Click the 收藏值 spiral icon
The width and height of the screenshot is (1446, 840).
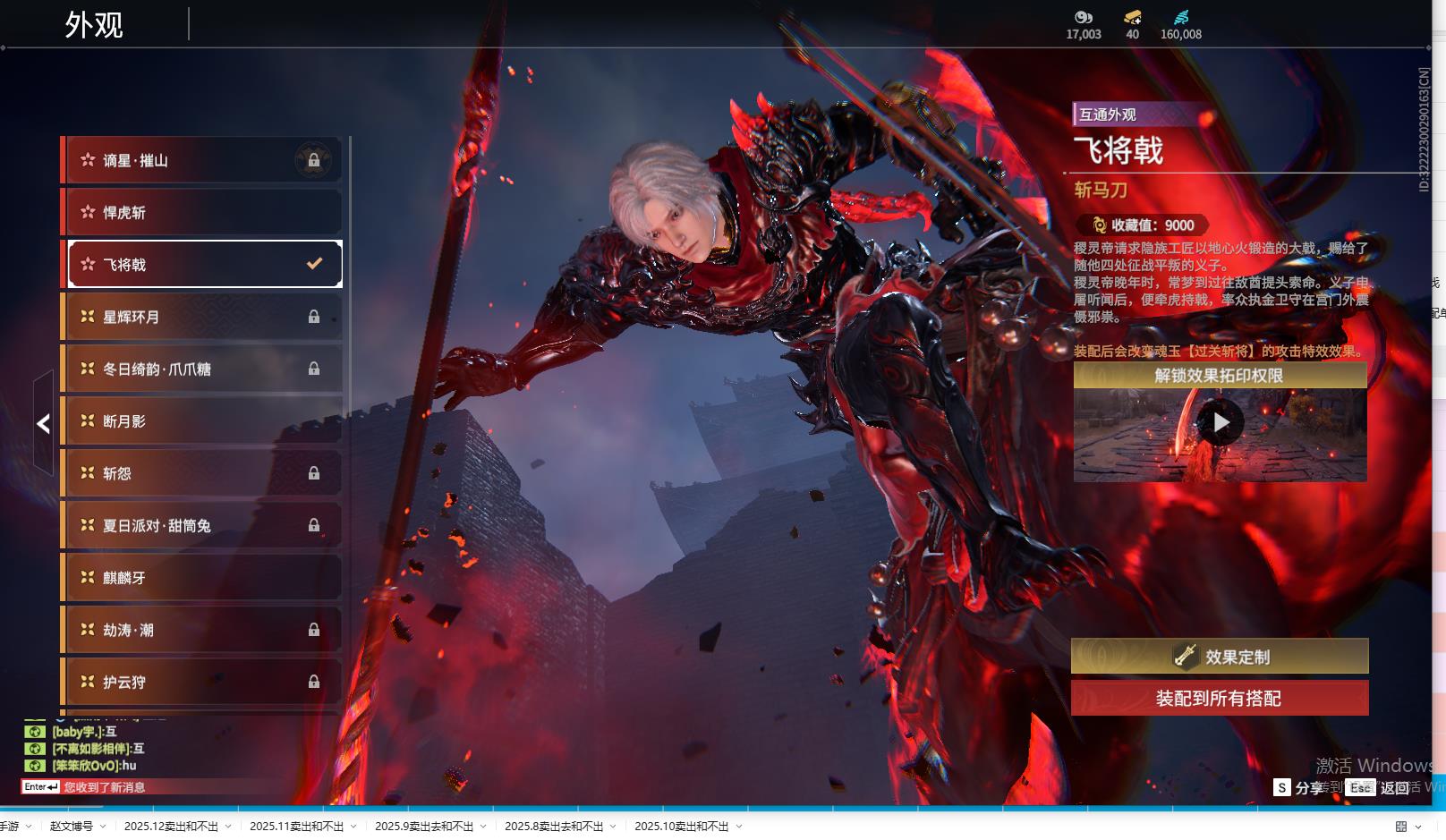coord(1100,225)
